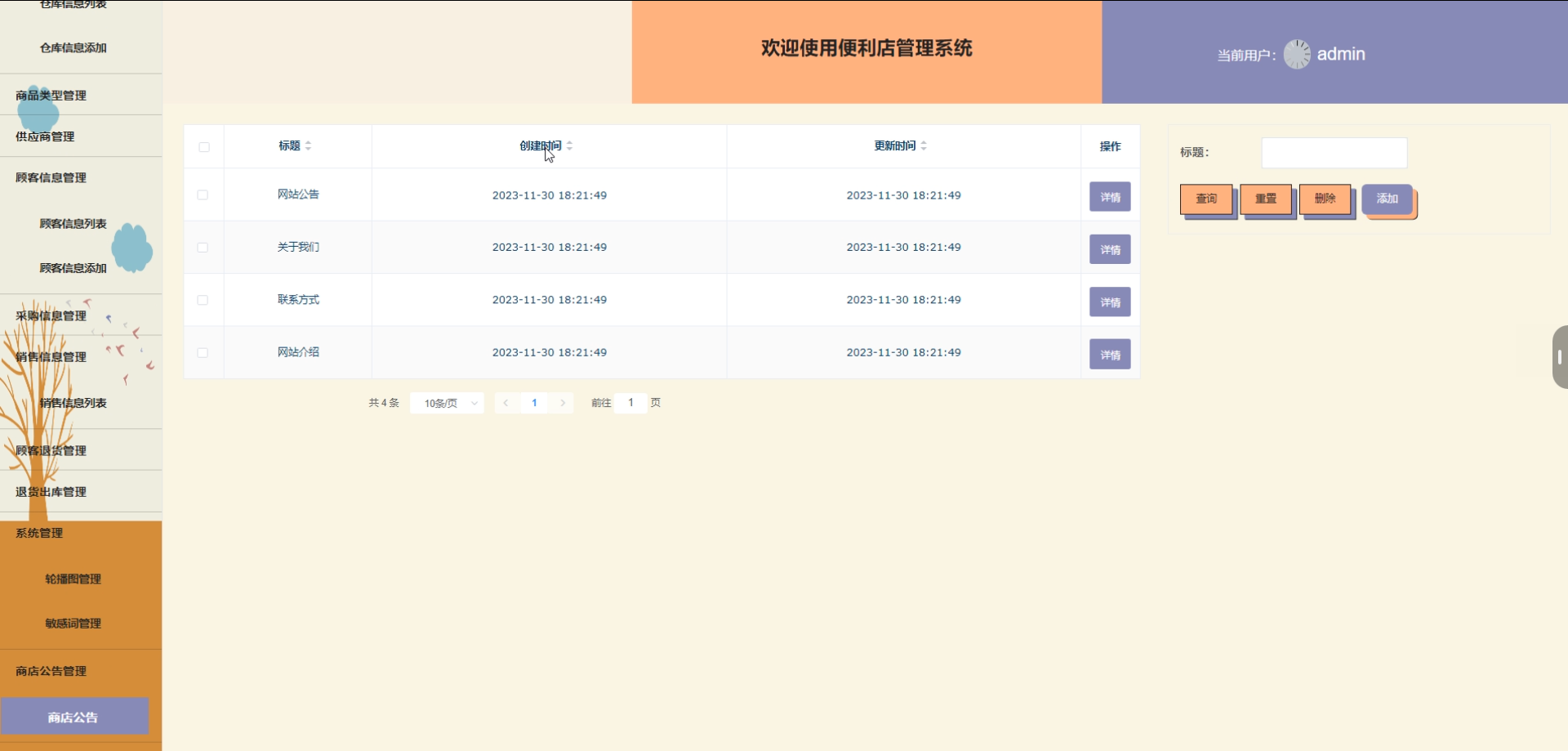Check the box for the 网站介绍 row
Viewport: 1568px width, 751px height.
click(203, 353)
